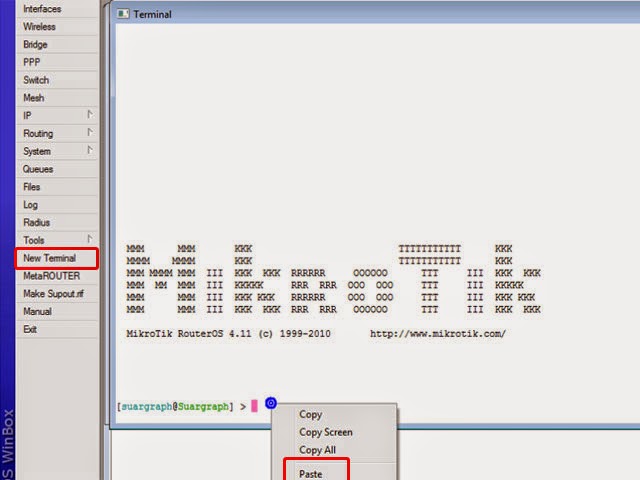The height and width of the screenshot is (480, 640).
Task: Open the Routing menu
Action: pos(57,133)
